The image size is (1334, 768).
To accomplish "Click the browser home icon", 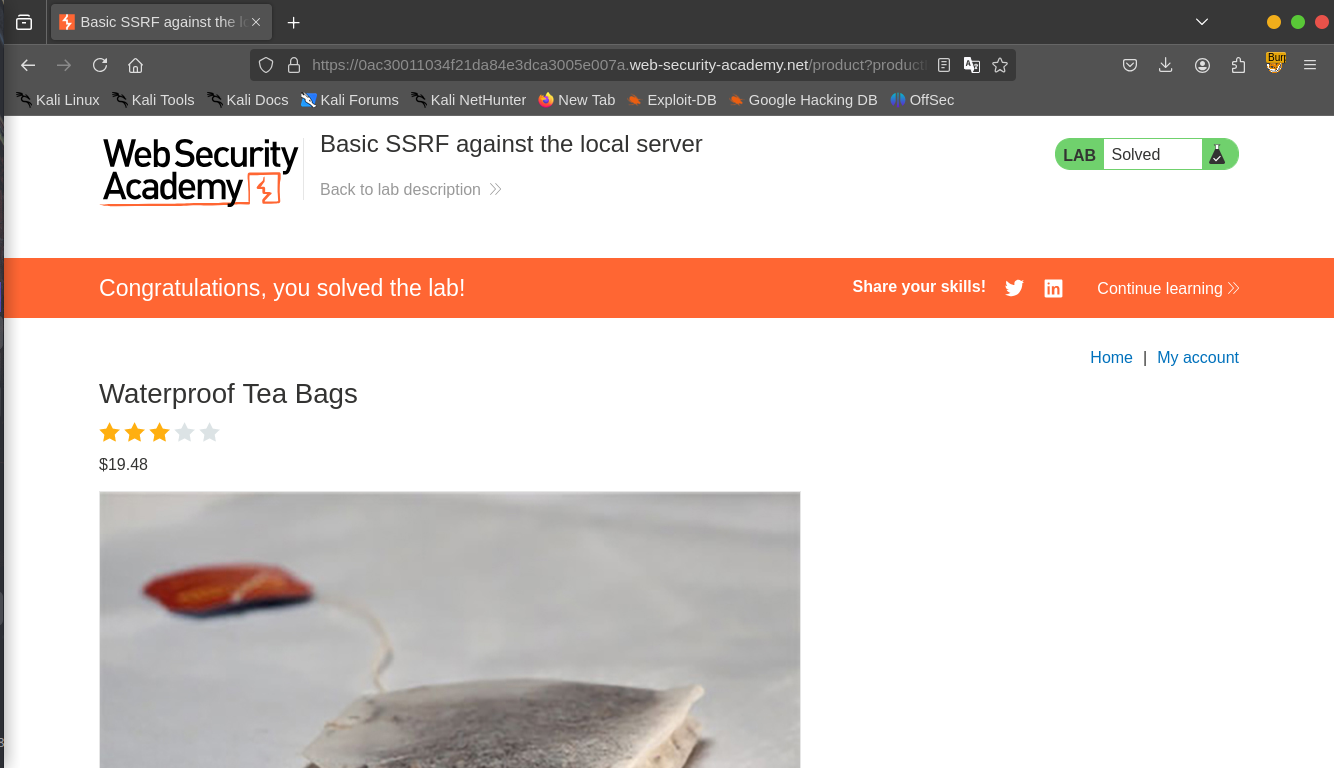I will click(135, 64).
